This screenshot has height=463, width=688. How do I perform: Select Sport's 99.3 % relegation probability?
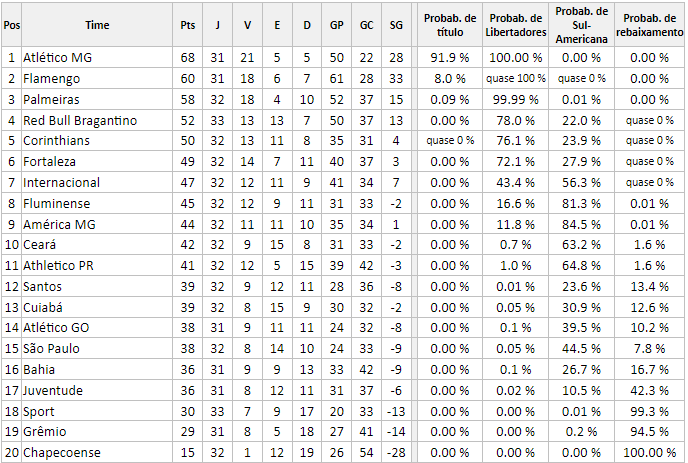tap(649, 412)
